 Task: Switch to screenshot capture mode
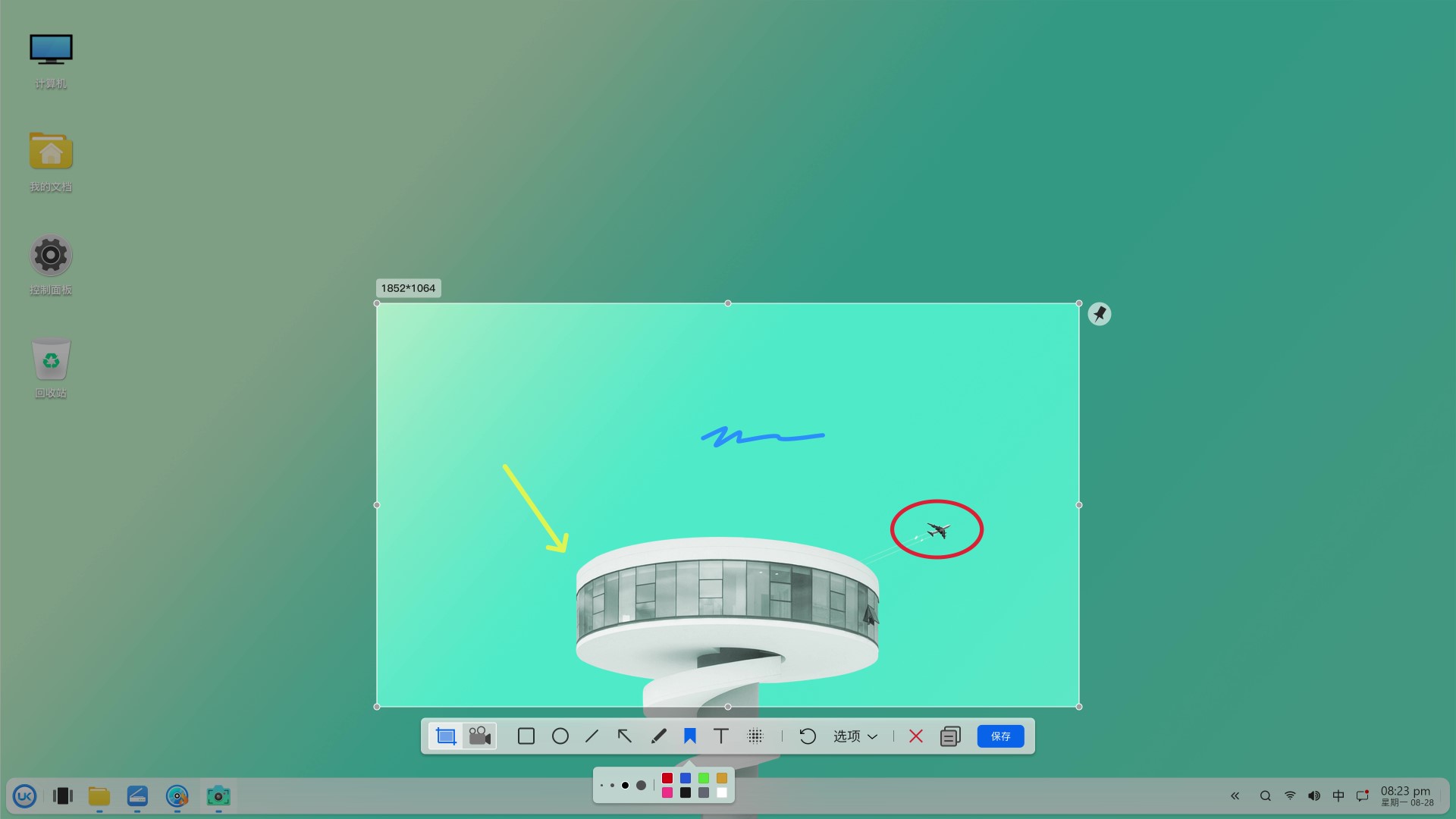pyautogui.click(x=446, y=736)
